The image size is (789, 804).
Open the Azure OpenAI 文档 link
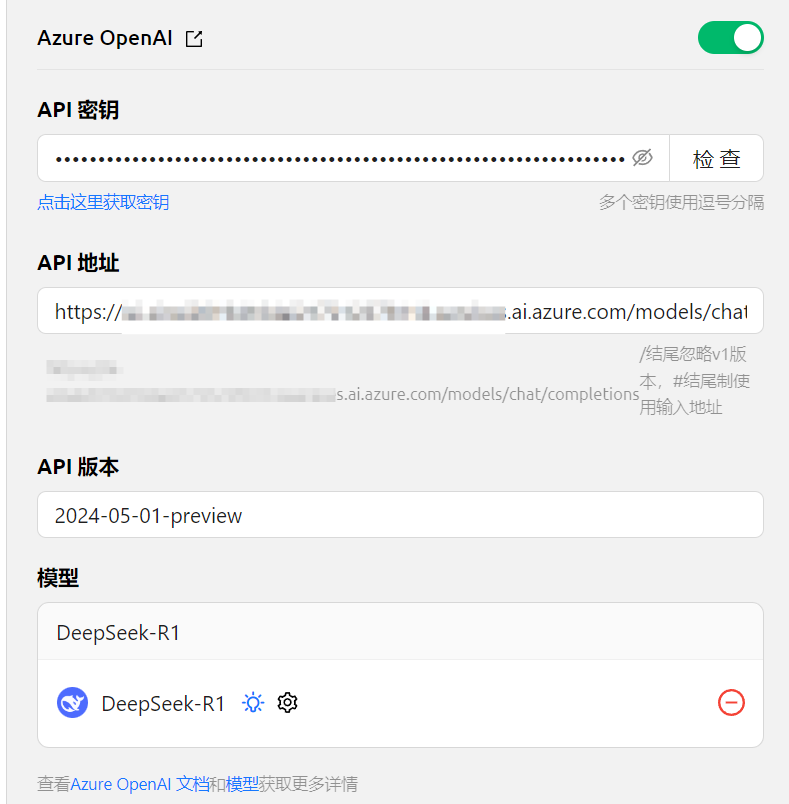click(139, 784)
